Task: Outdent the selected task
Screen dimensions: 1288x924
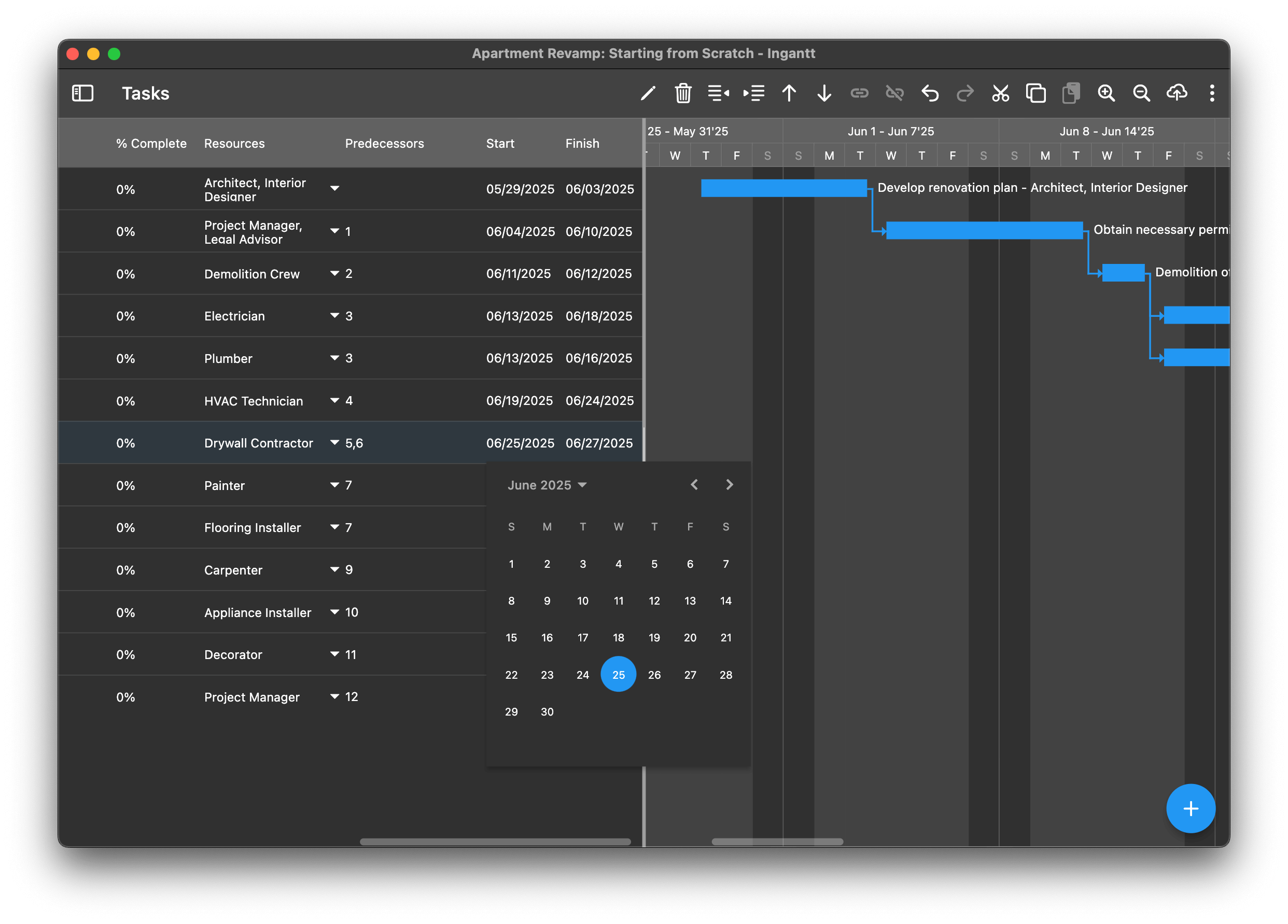Action: click(x=718, y=93)
